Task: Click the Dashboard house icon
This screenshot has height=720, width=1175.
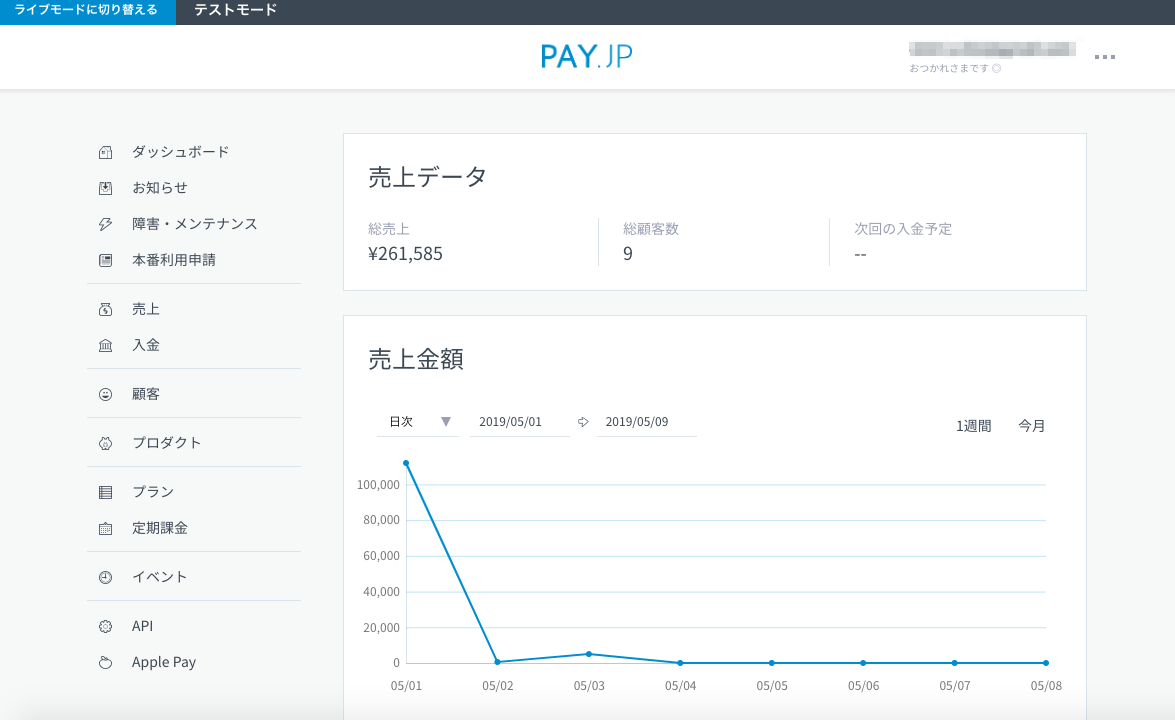Action: pyautogui.click(x=106, y=152)
